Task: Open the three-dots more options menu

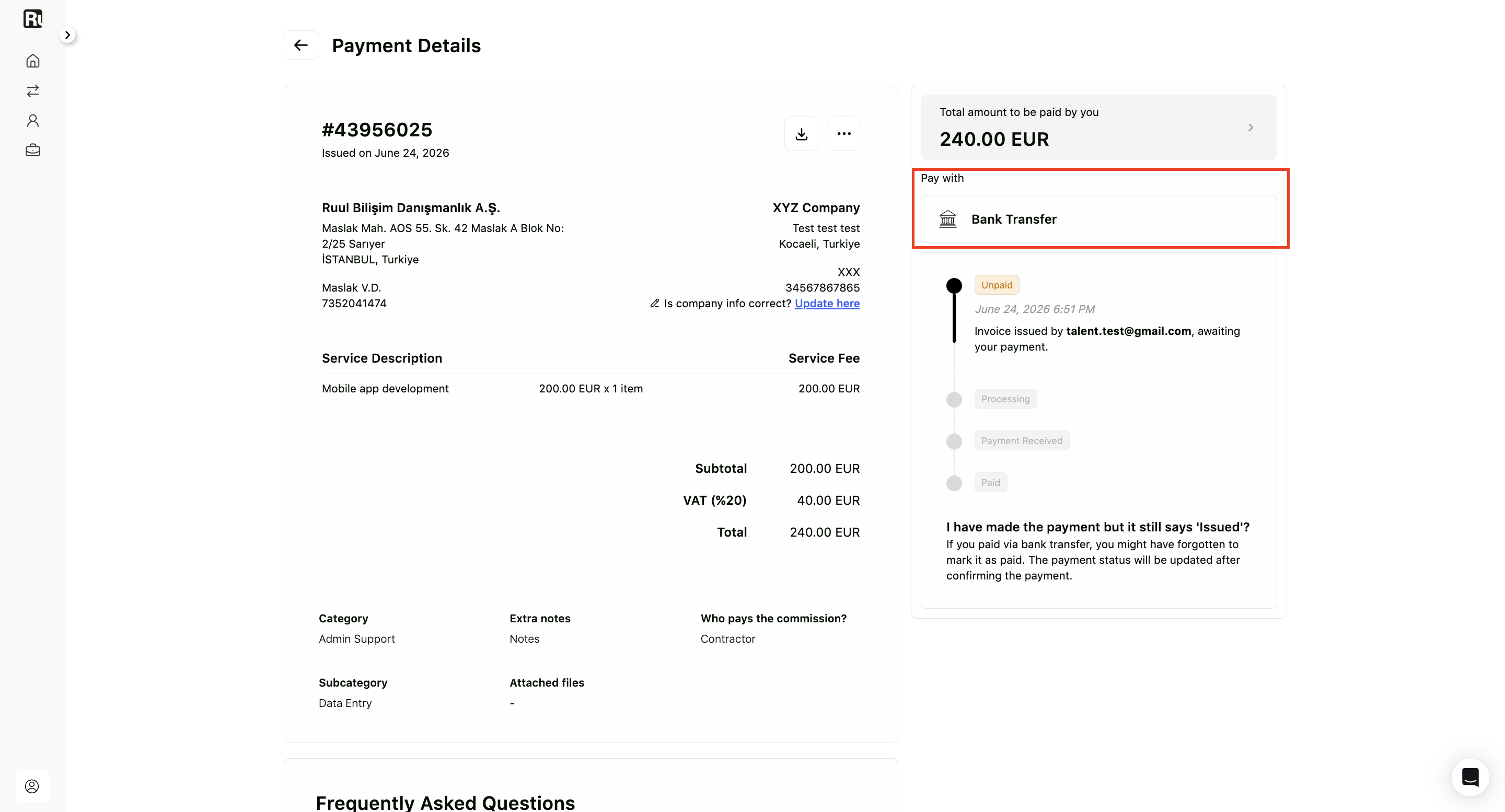Action: pos(843,134)
